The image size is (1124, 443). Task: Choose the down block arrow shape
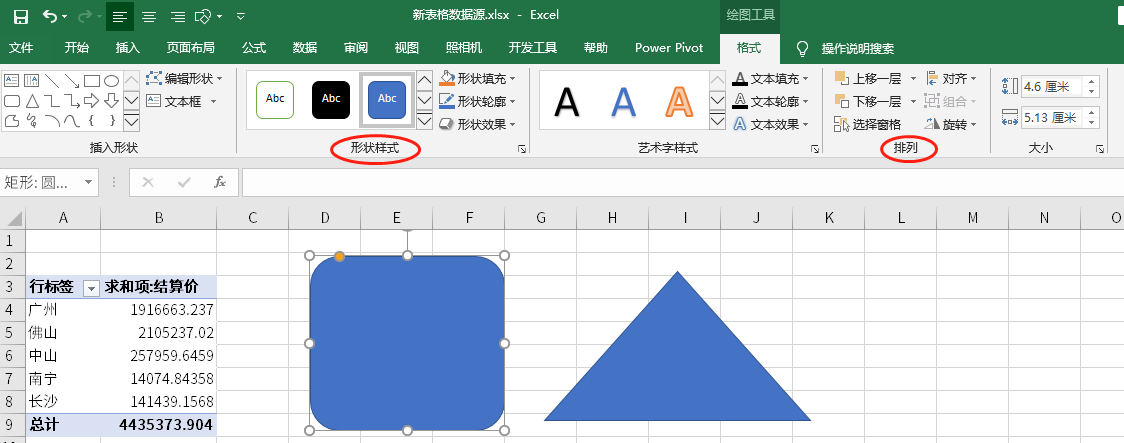(x=111, y=100)
